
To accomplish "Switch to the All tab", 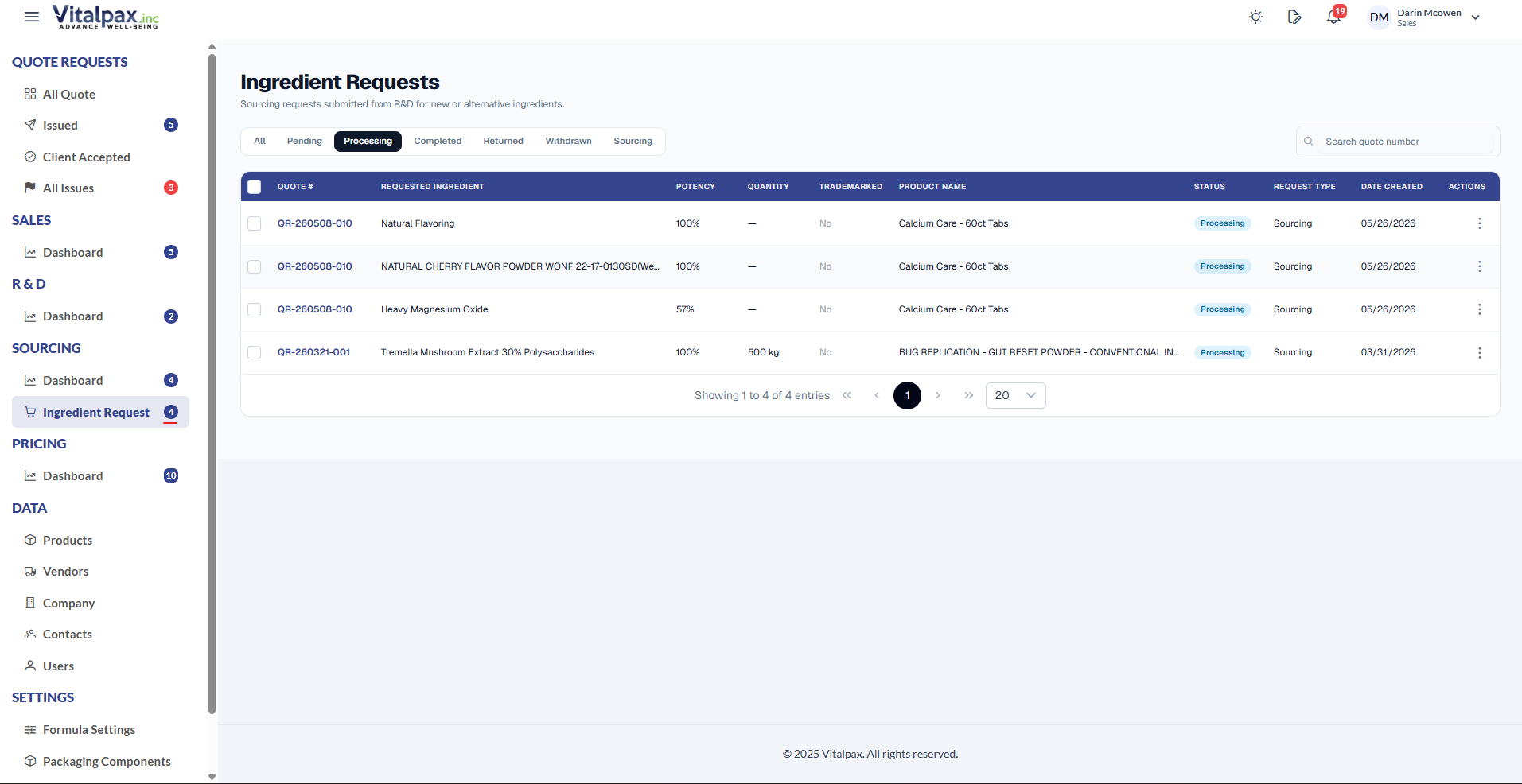I will coord(259,141).
